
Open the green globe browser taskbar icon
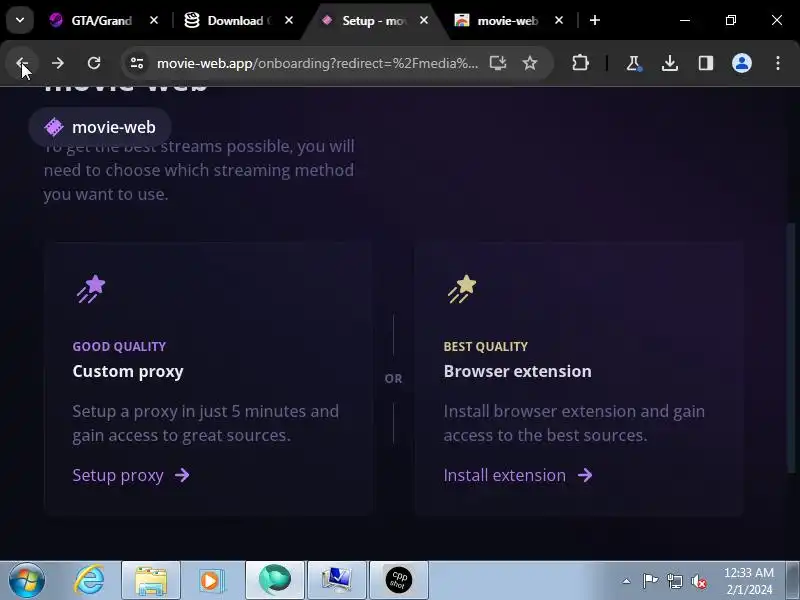[x=274, y=580]
